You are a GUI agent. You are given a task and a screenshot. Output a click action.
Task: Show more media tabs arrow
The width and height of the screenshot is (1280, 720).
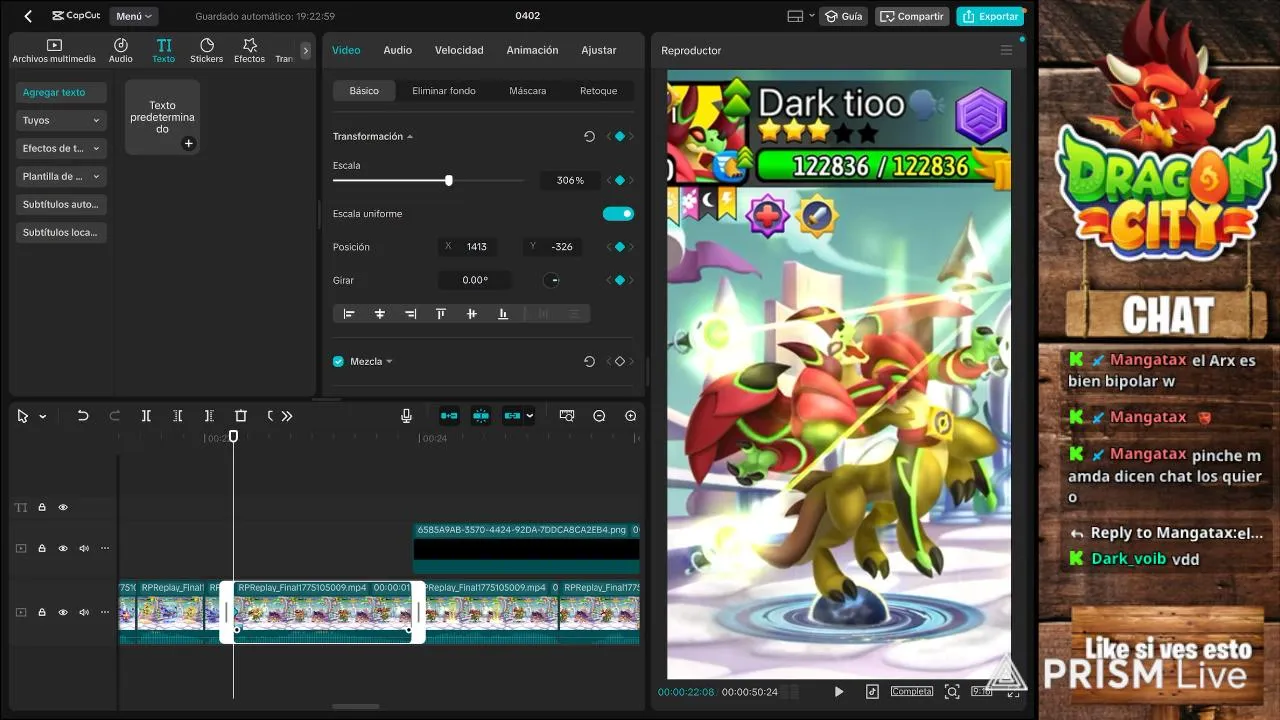point(306,50)
